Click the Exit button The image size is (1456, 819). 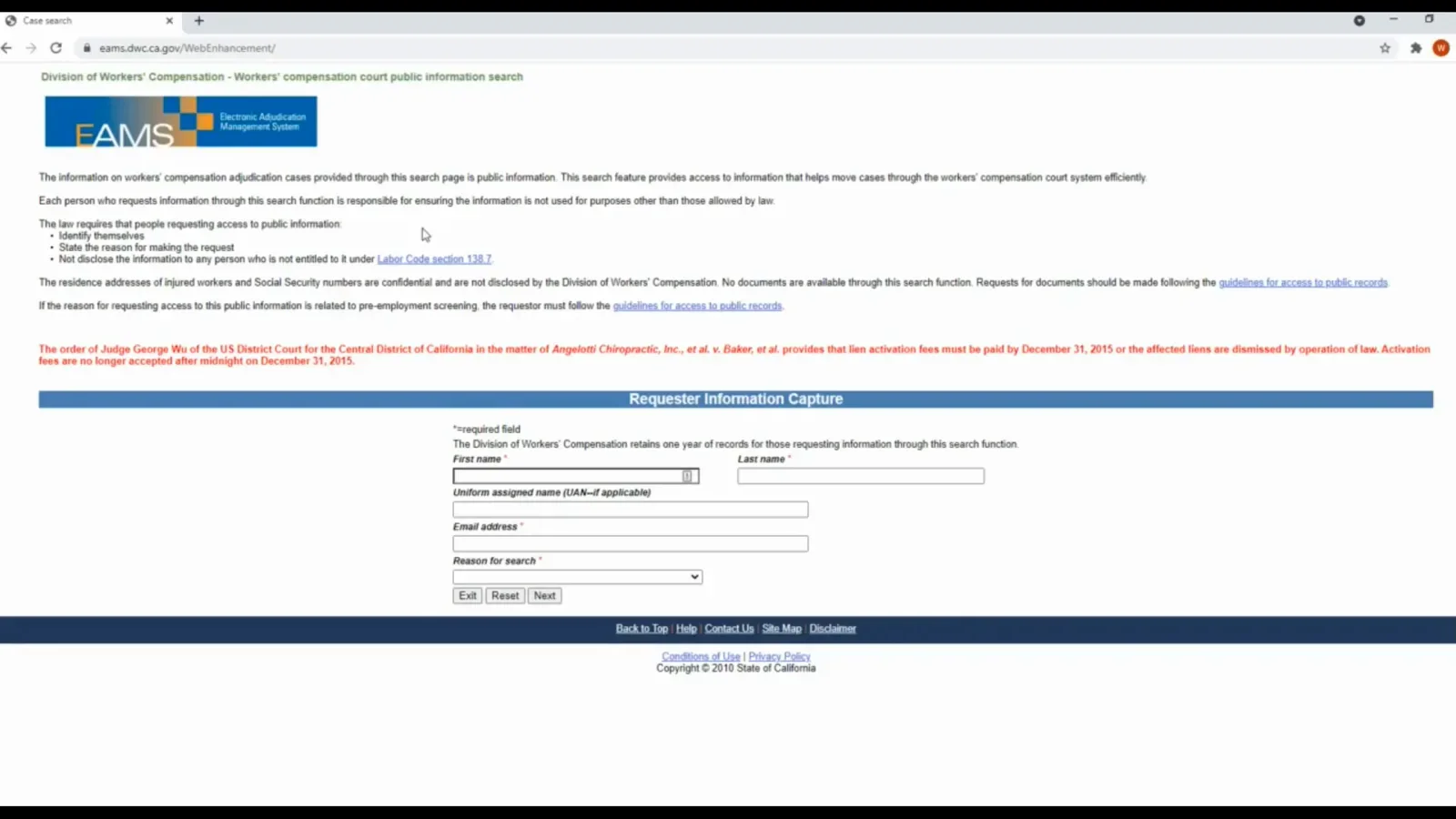click(468, 596)
